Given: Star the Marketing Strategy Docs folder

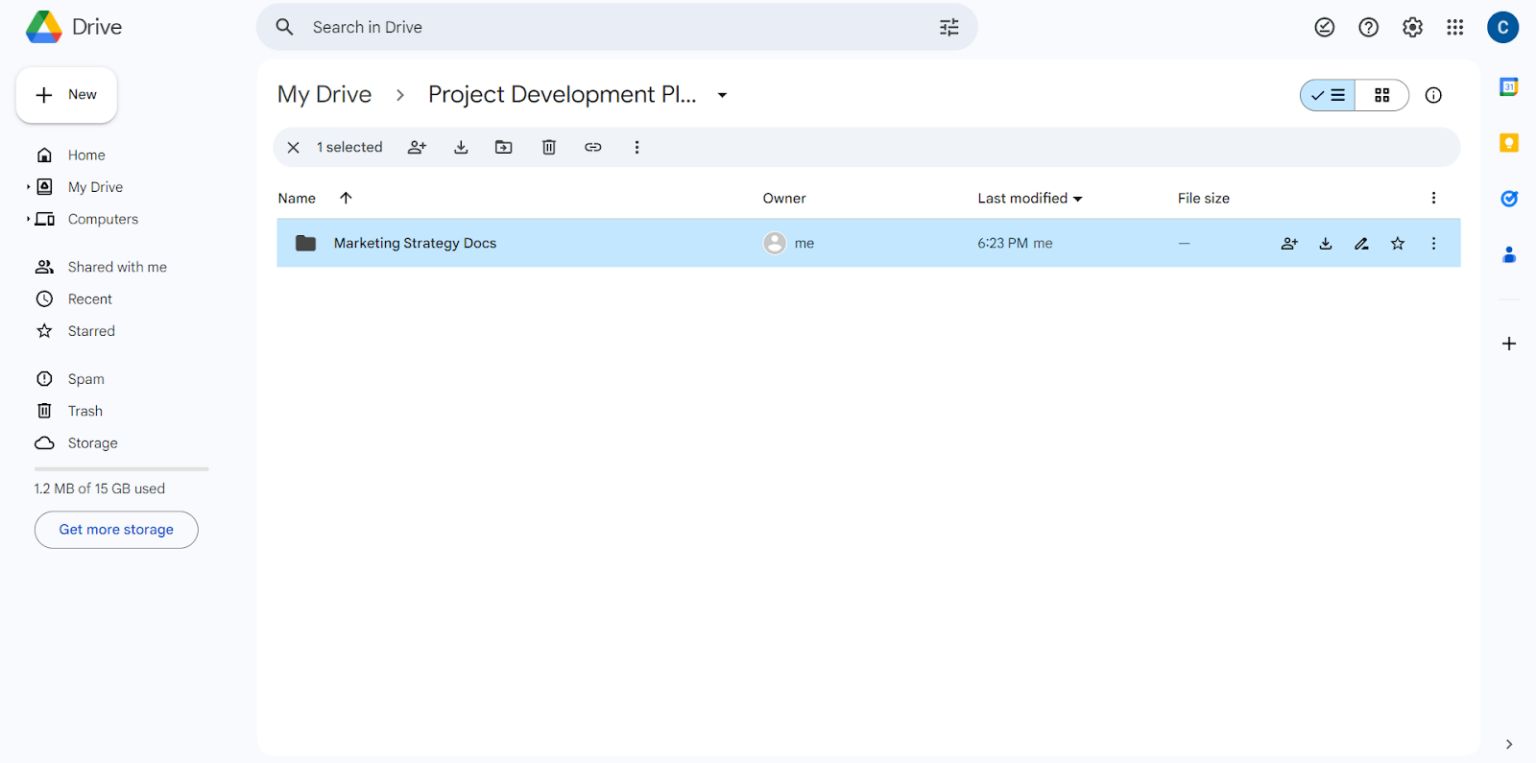Looking at the screenshot, I should [x=1397, y=243].
